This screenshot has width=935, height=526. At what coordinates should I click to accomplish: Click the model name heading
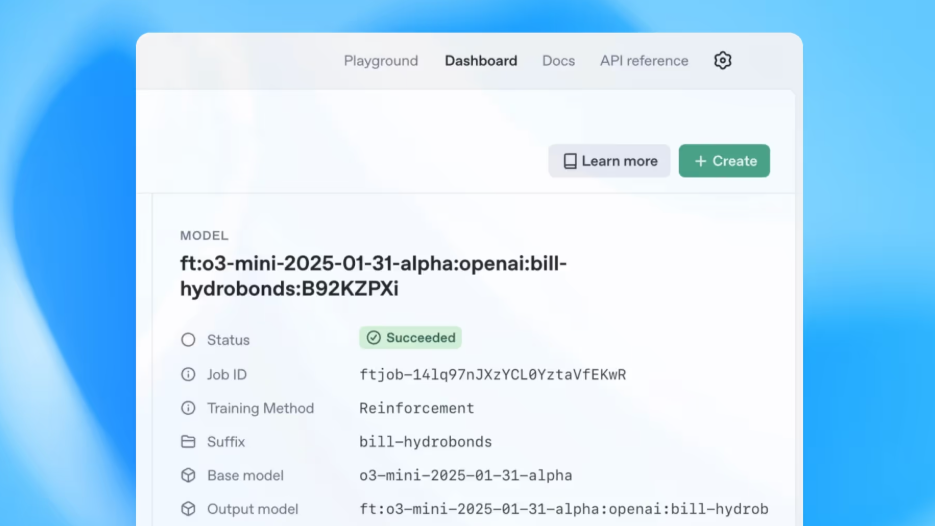click(373, 276)
